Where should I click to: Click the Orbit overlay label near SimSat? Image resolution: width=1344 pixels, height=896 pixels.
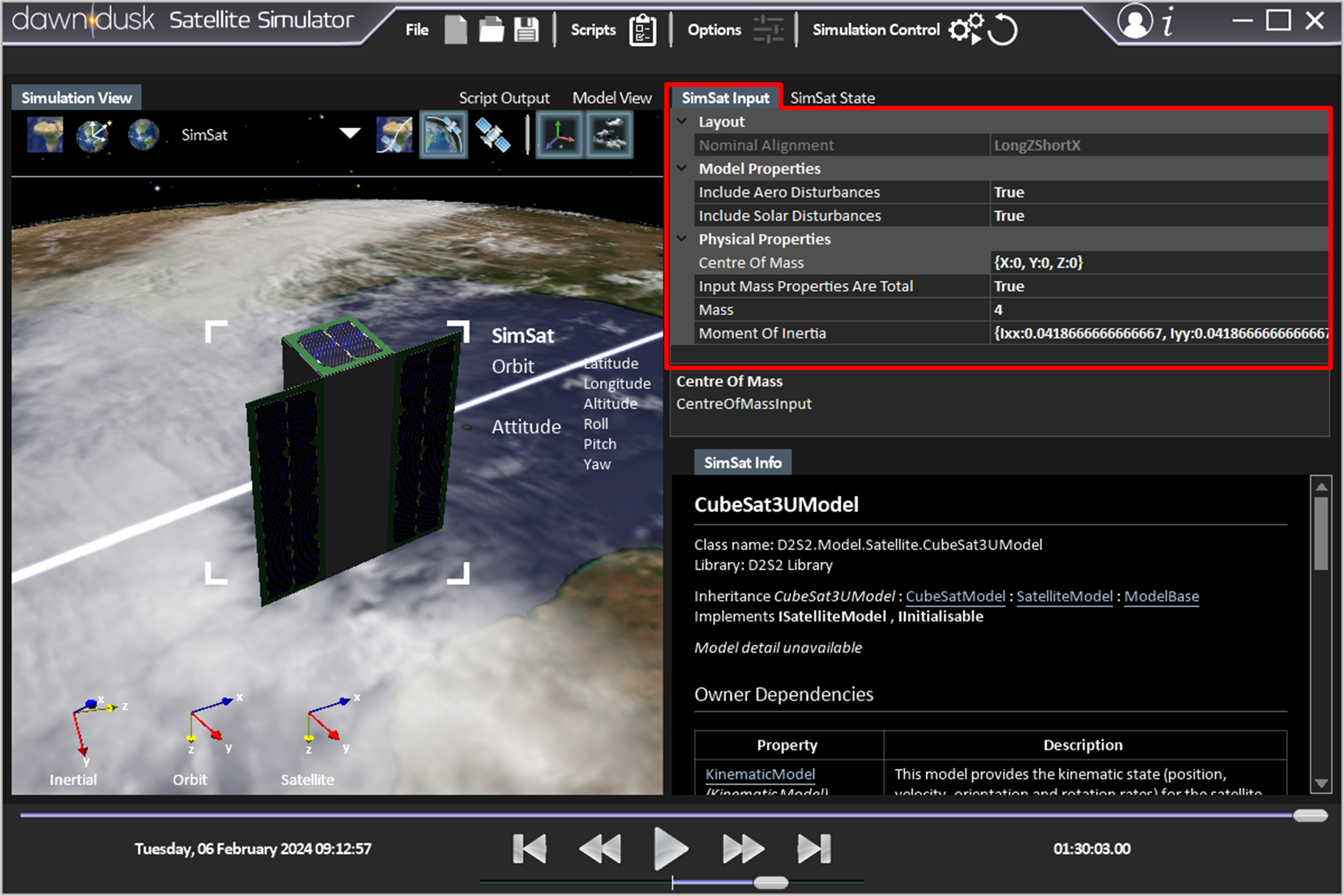click(x=513, y=366)
